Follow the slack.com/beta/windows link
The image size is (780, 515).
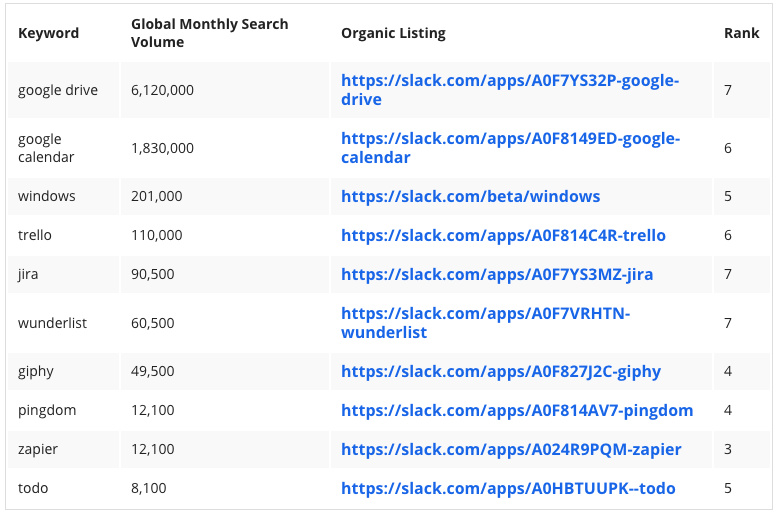pos(471,197)
